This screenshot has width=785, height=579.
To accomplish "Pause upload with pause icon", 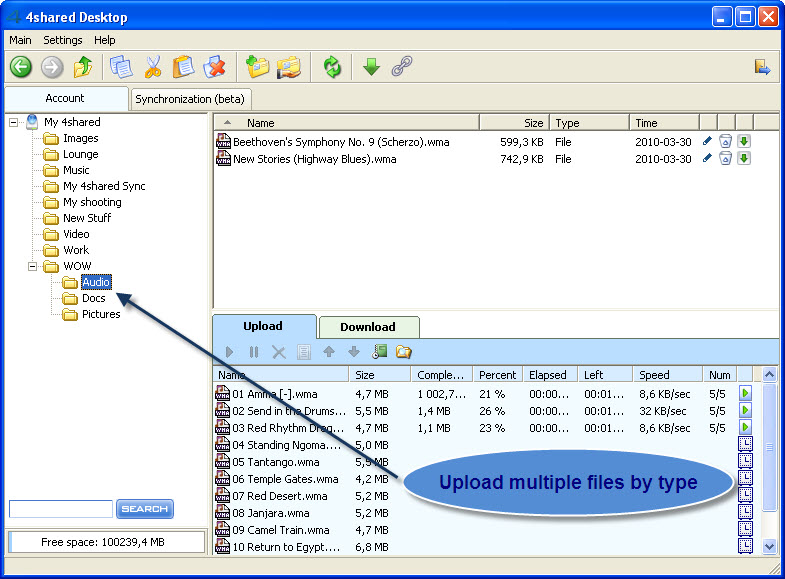I will pos(254,352).
